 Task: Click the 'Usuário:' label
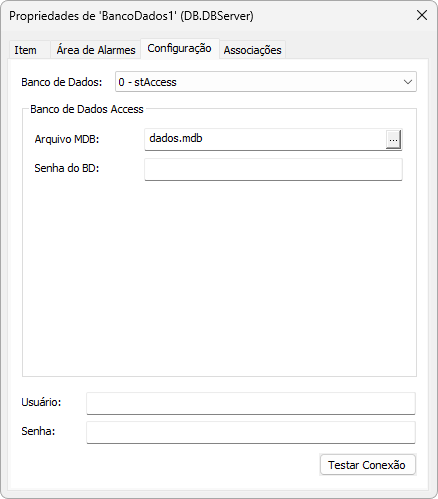[41, 402]
